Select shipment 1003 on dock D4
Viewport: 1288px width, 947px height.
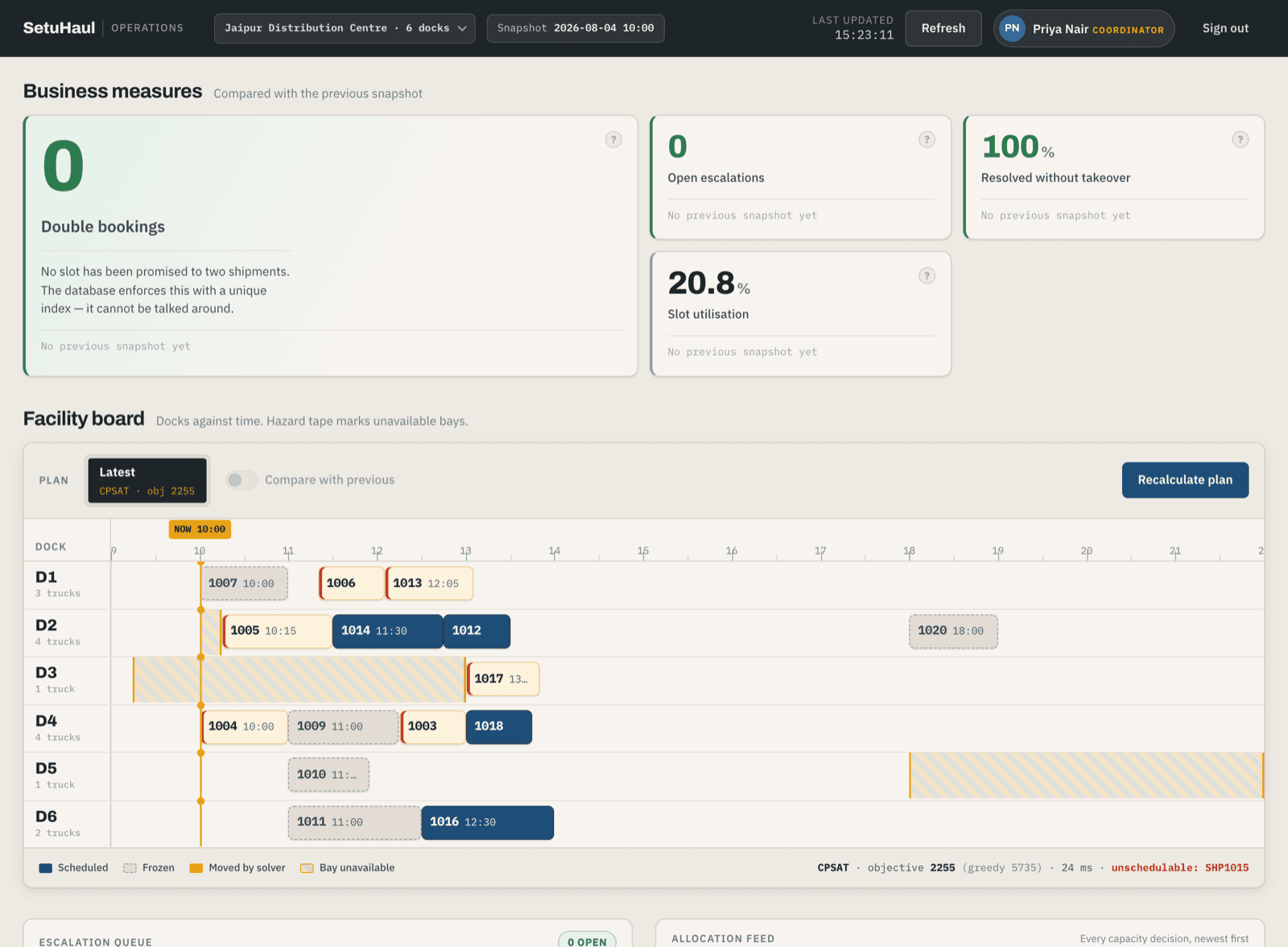[433, 727]
